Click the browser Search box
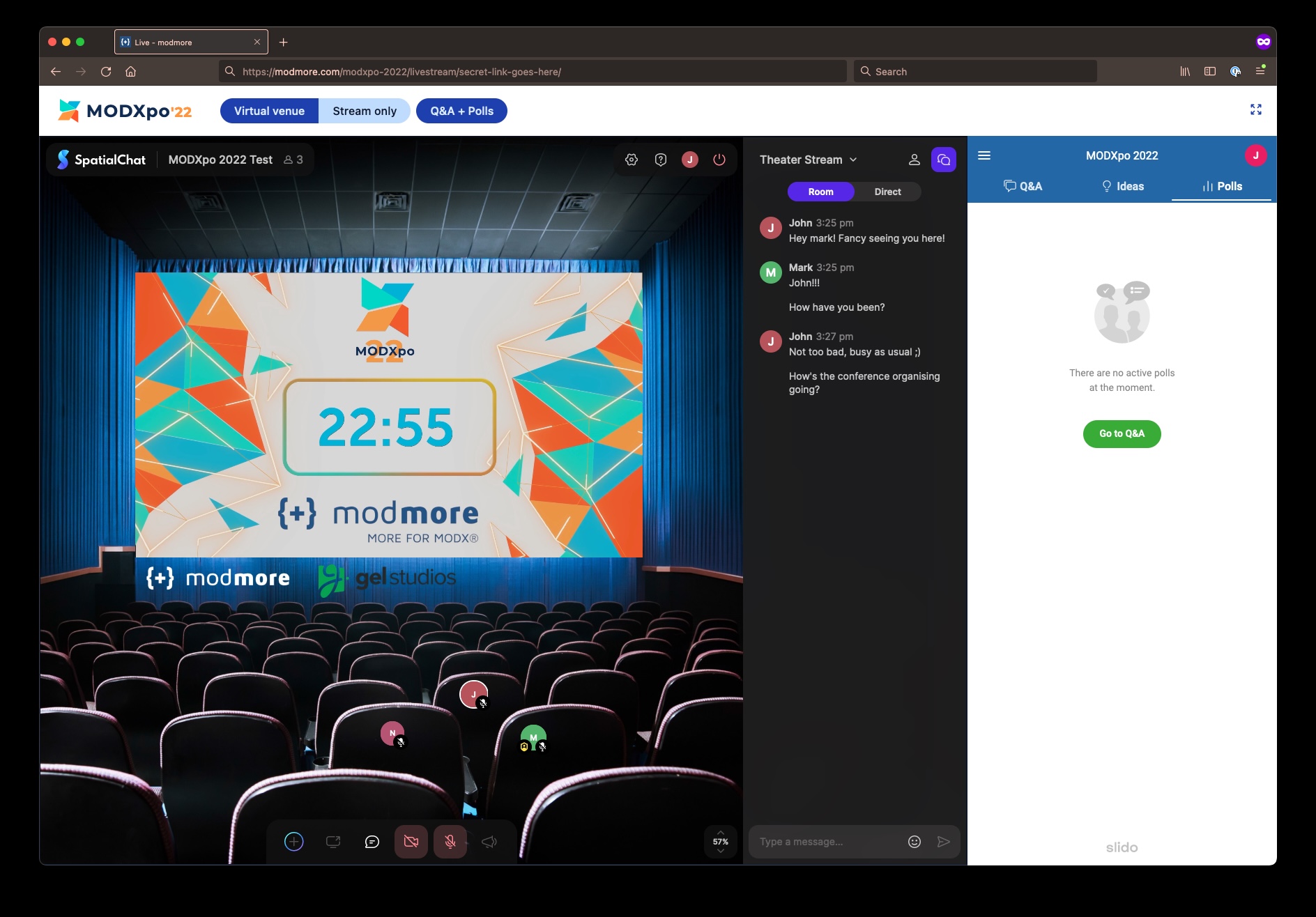The width and height of the screenshot is (1316, 917). click(975, 71)
